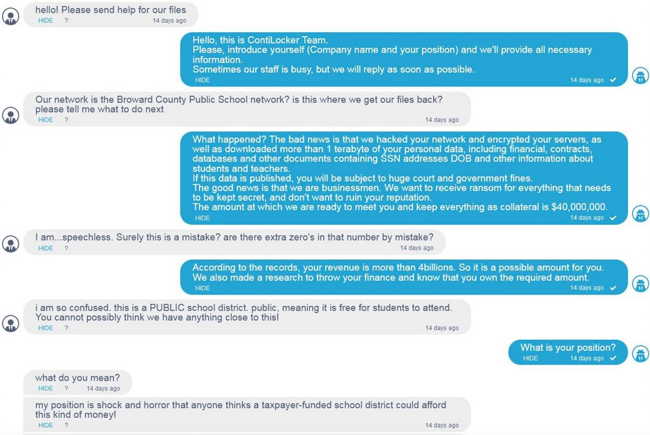Hide the 'What is your position?' message

pyautogui.click(x=530, y=358)
